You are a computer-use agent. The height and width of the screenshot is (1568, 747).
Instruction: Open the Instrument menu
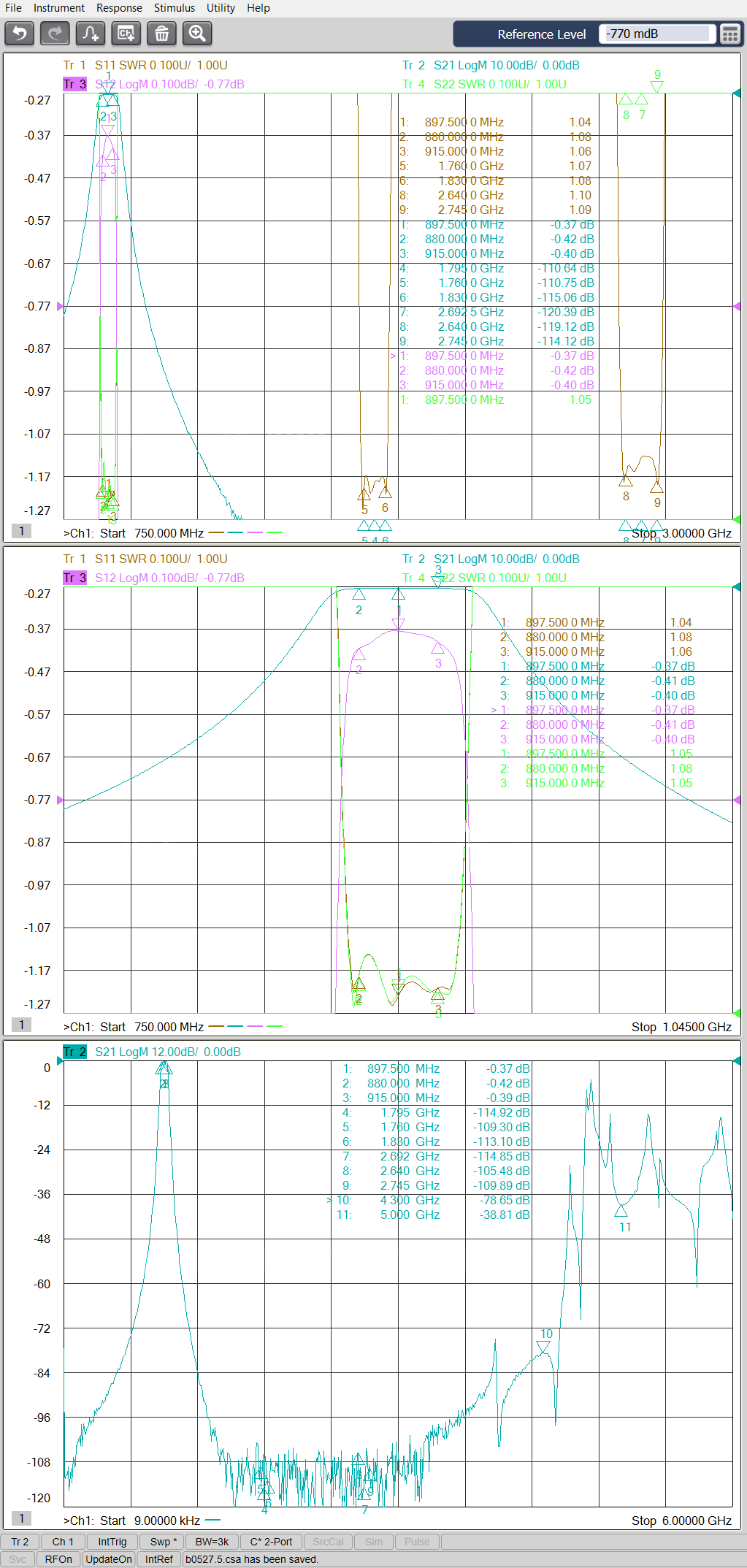[x=58, y=8]
